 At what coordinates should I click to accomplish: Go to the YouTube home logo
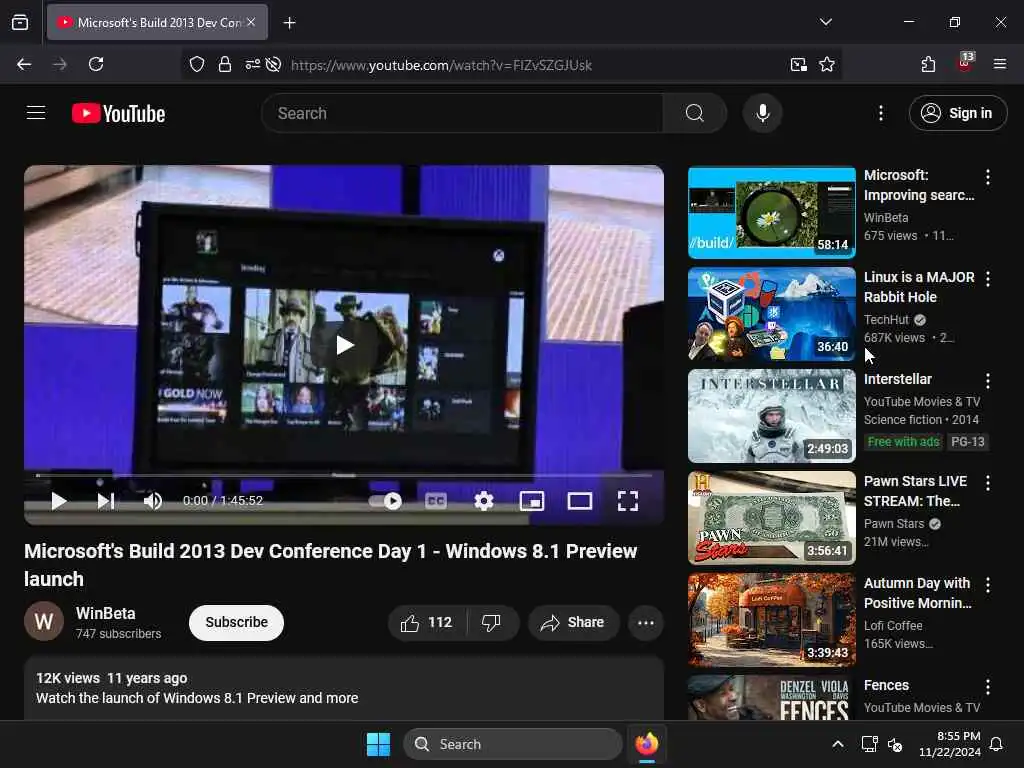coord(118,114)
